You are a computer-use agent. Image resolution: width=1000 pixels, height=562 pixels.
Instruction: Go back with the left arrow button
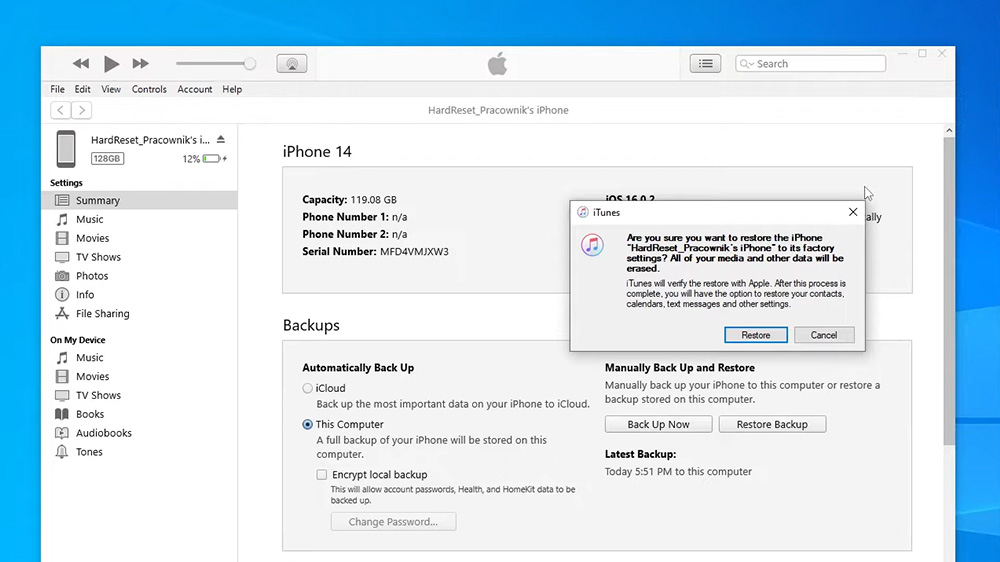click(x=61, y=110)
